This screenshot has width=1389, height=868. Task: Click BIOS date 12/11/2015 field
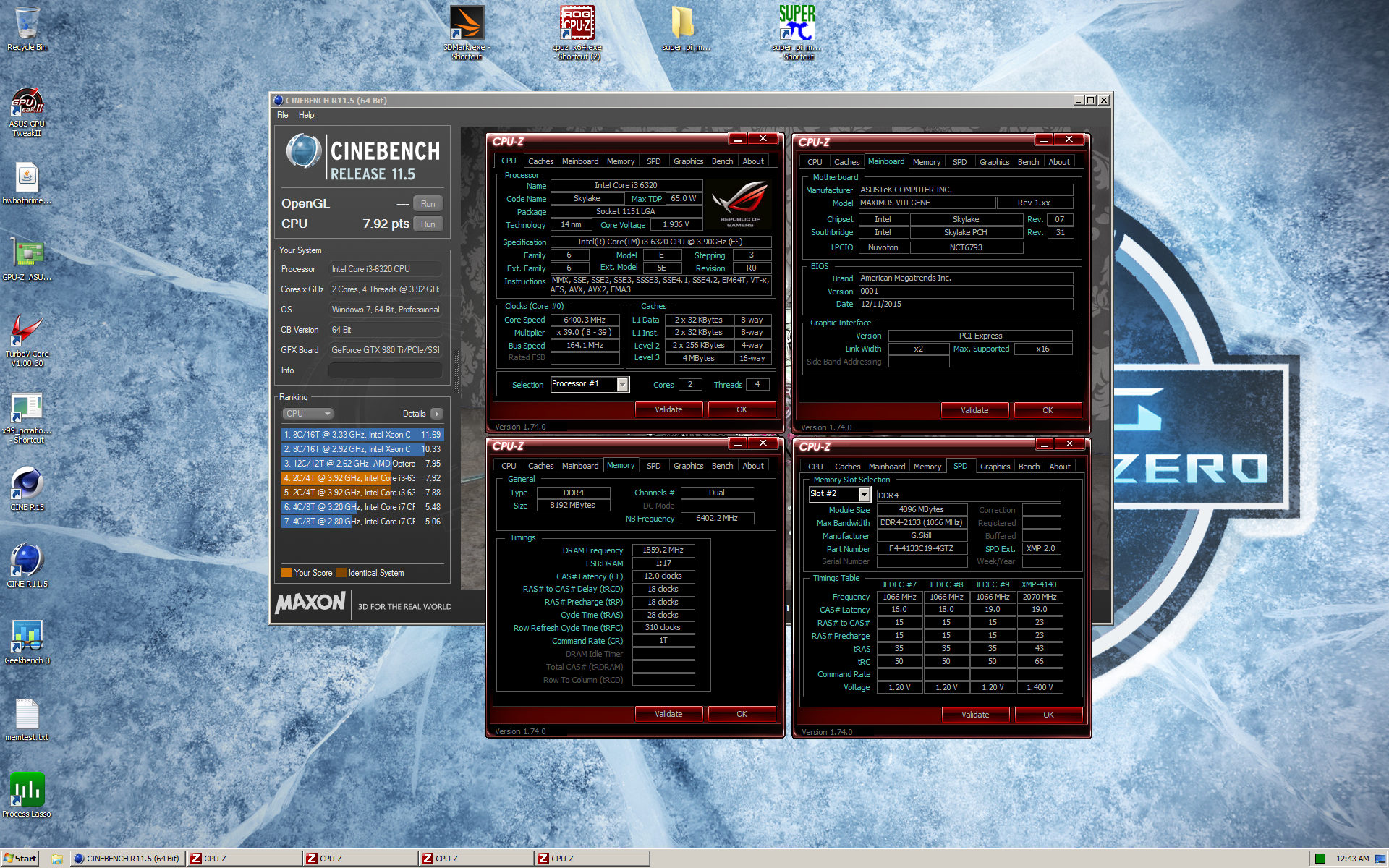(x=965, y=305)
